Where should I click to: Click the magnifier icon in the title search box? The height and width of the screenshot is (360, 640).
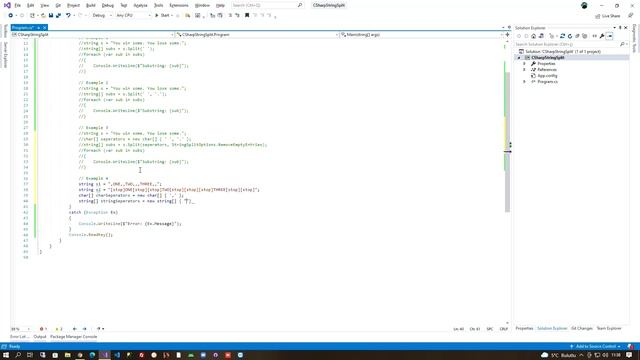point(300,5)
